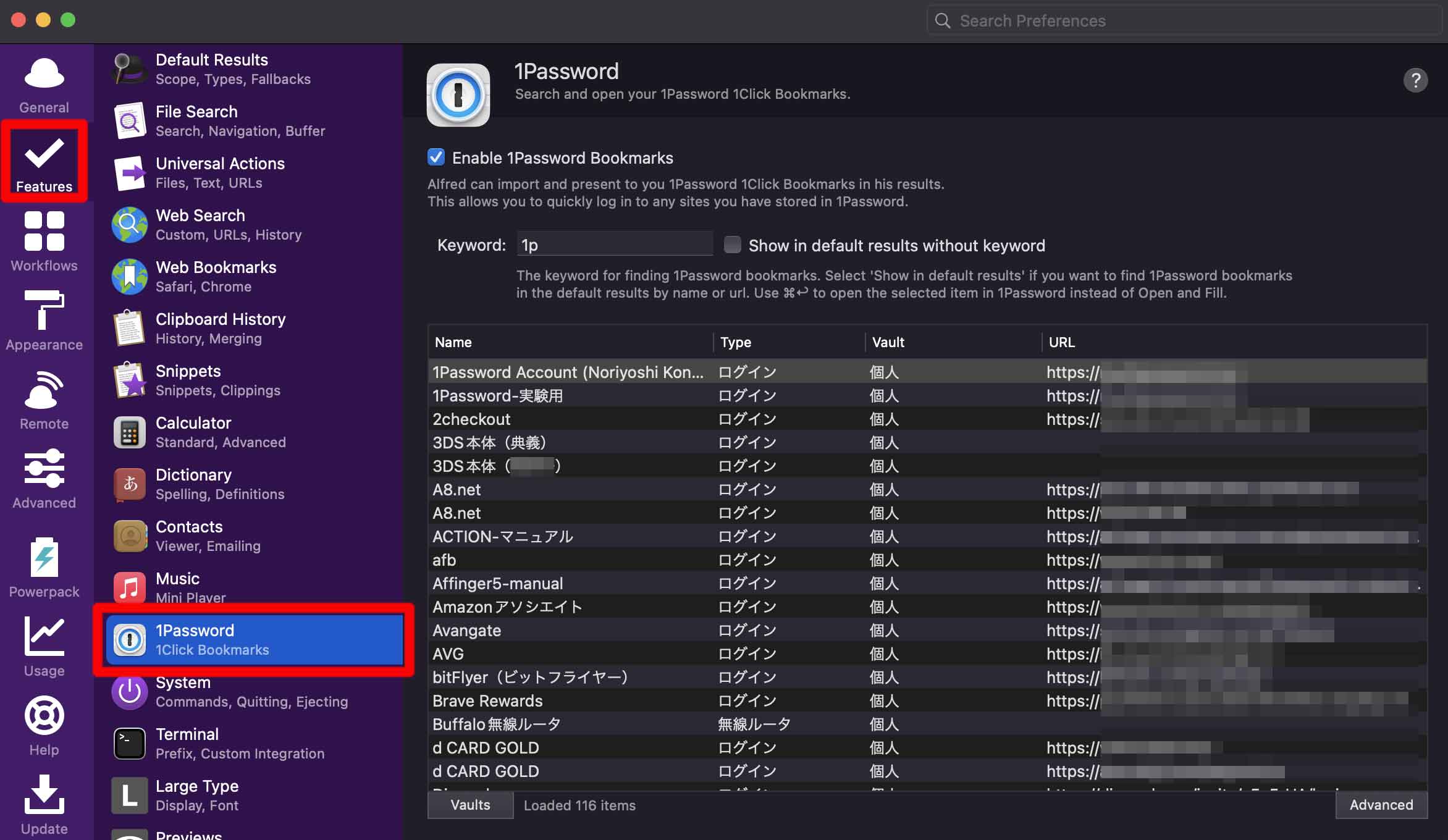Image resolution: width=1448 pixels, height=840 pixels.
Task: Select the afb row
Action: coord(927,560)
